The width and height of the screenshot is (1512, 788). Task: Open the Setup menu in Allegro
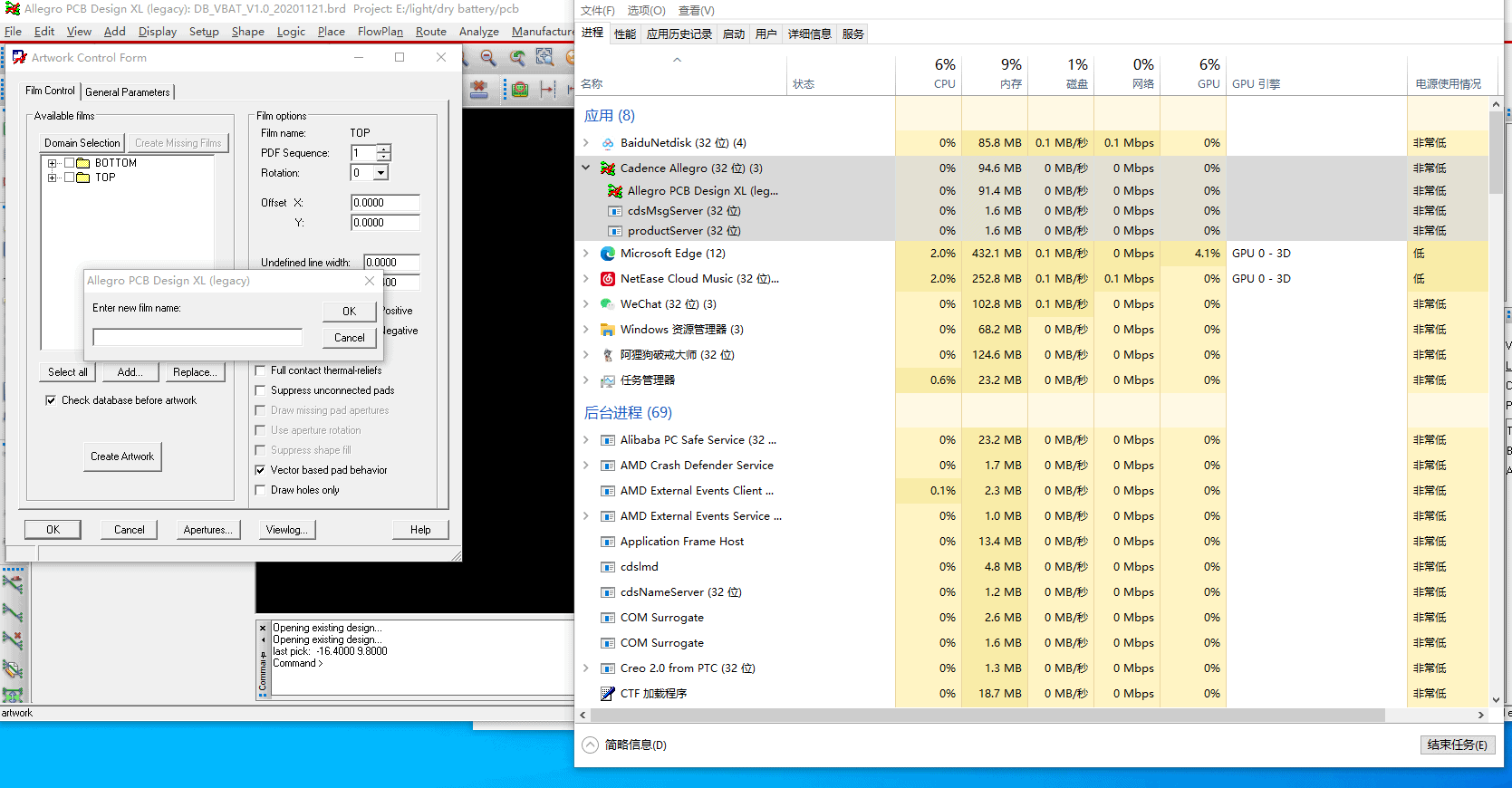coord(204,32)
